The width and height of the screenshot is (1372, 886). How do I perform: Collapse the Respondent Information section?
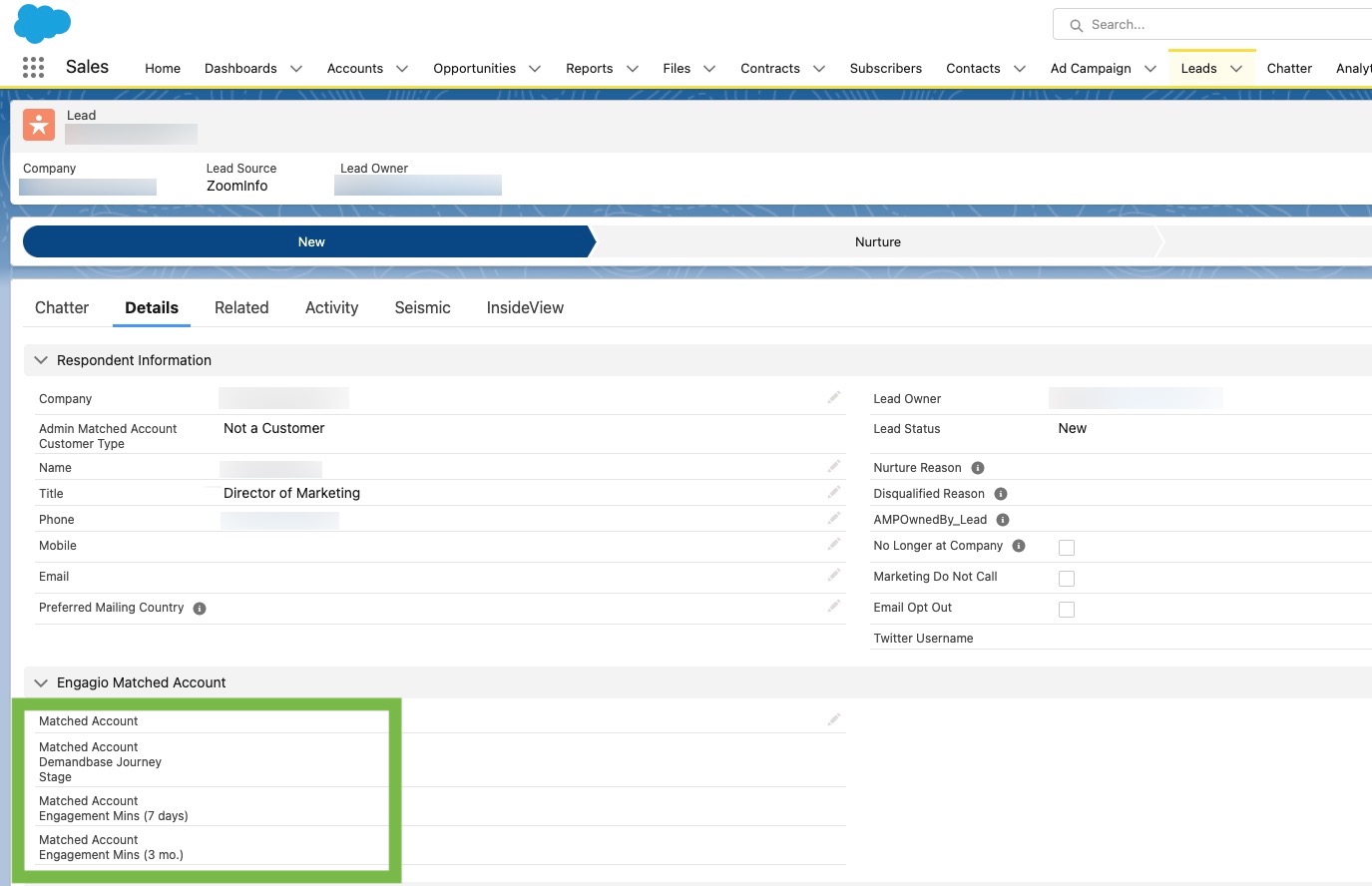pos(41,360)
